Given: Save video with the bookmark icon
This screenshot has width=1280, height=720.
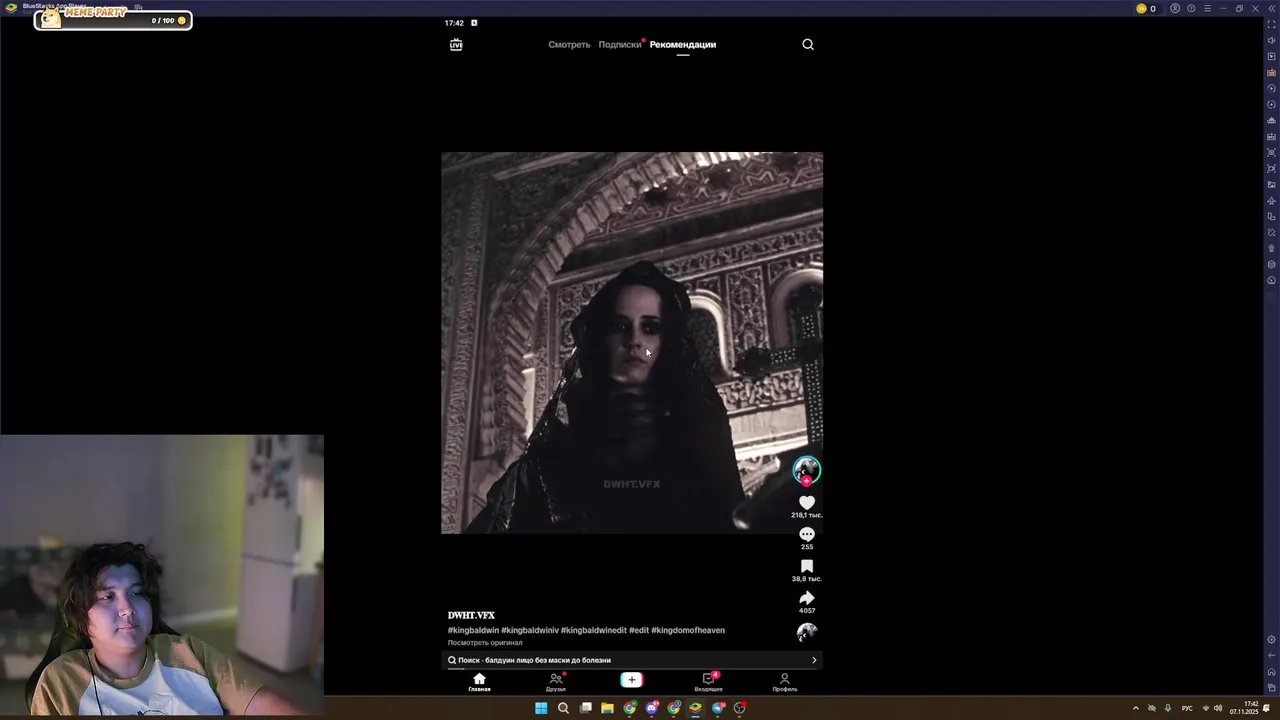Looking at the screenshot, I should 807,566.
